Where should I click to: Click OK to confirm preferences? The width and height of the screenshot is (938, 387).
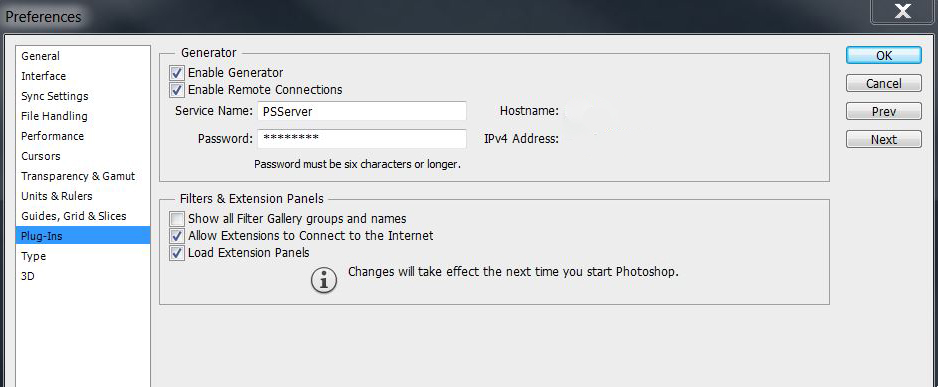884,56
